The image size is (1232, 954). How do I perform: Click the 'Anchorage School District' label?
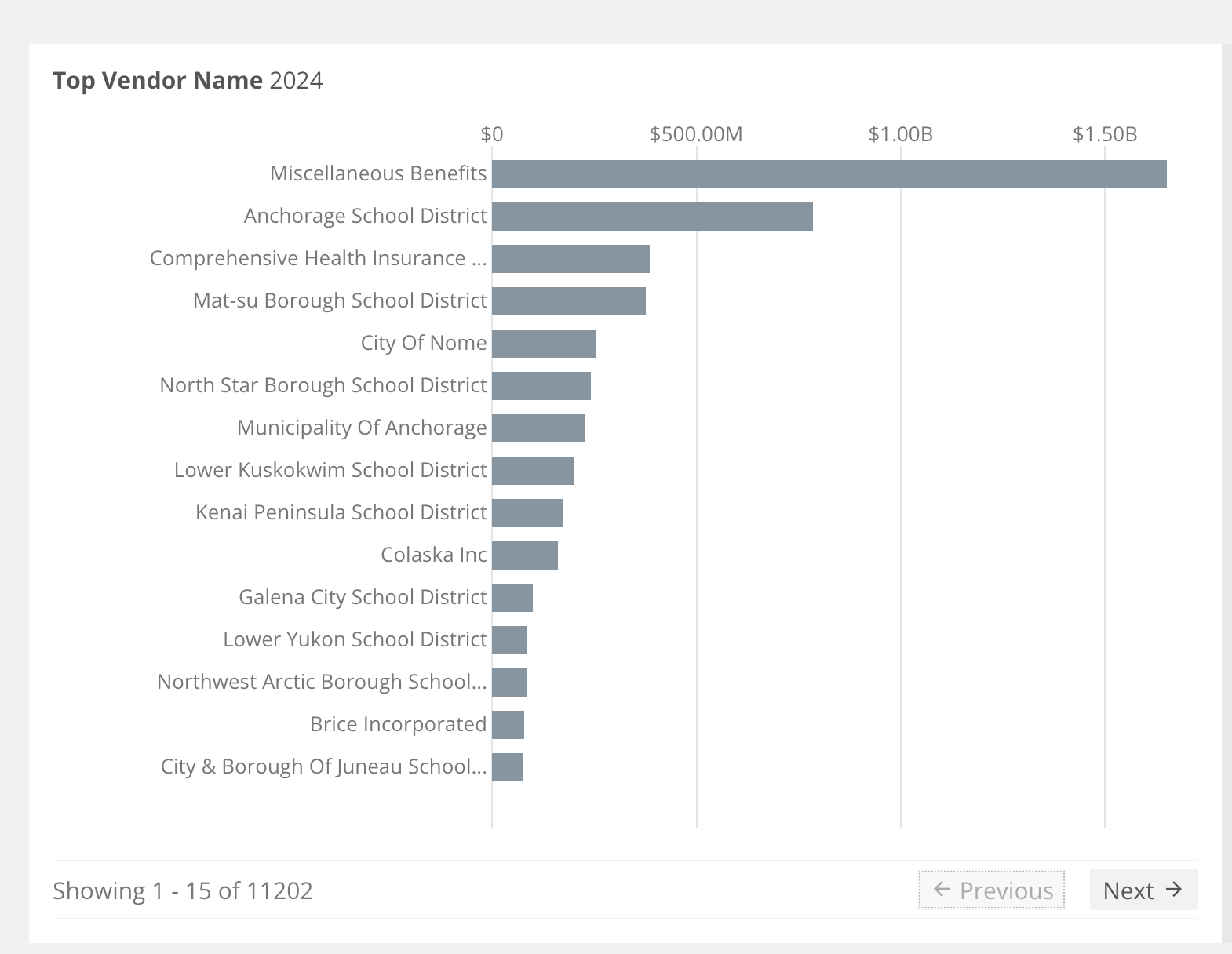coord(365,216)
